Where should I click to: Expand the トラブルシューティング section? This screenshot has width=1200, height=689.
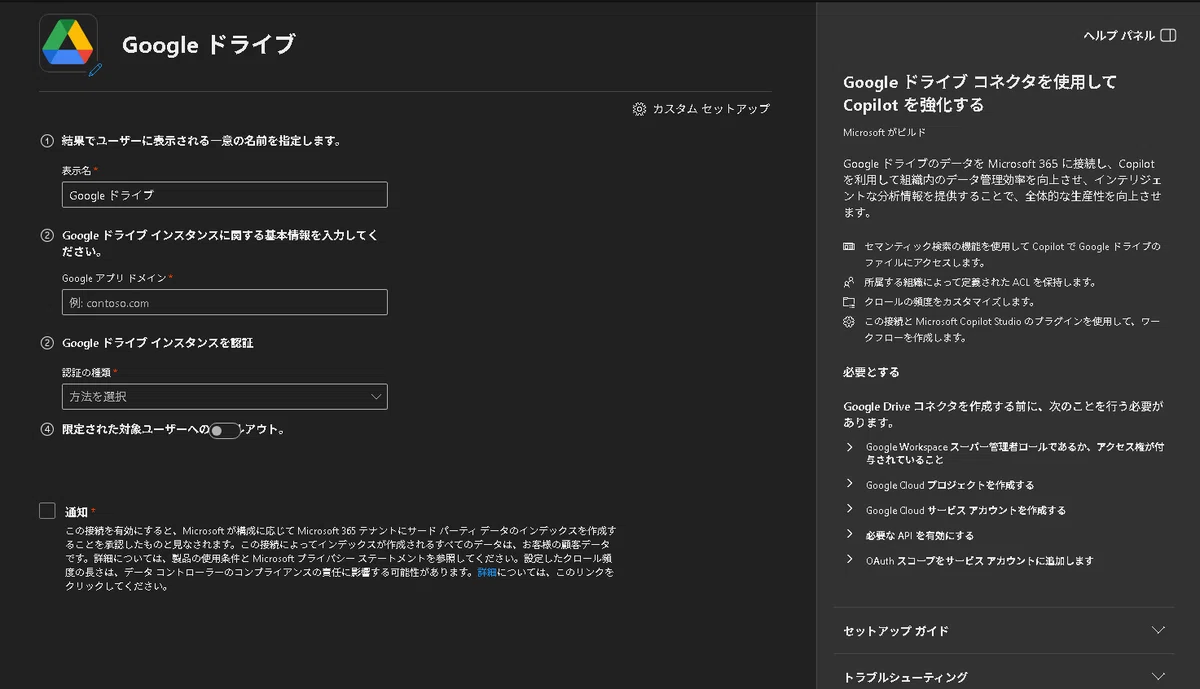tap(1004, 677)
